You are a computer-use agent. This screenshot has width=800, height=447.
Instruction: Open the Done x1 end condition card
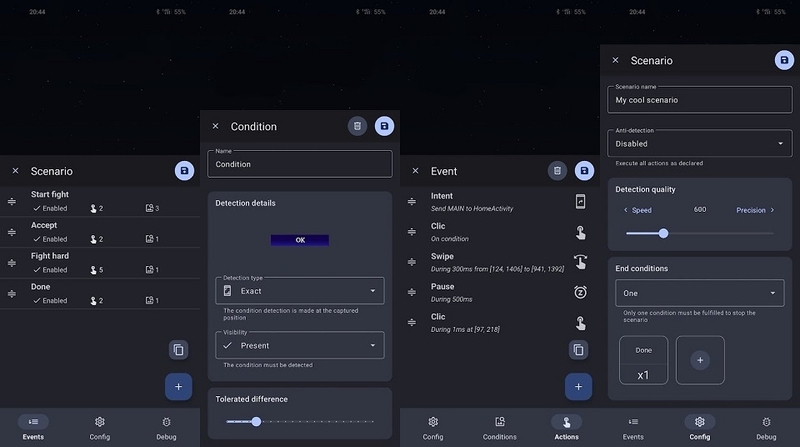click(643, 360)
